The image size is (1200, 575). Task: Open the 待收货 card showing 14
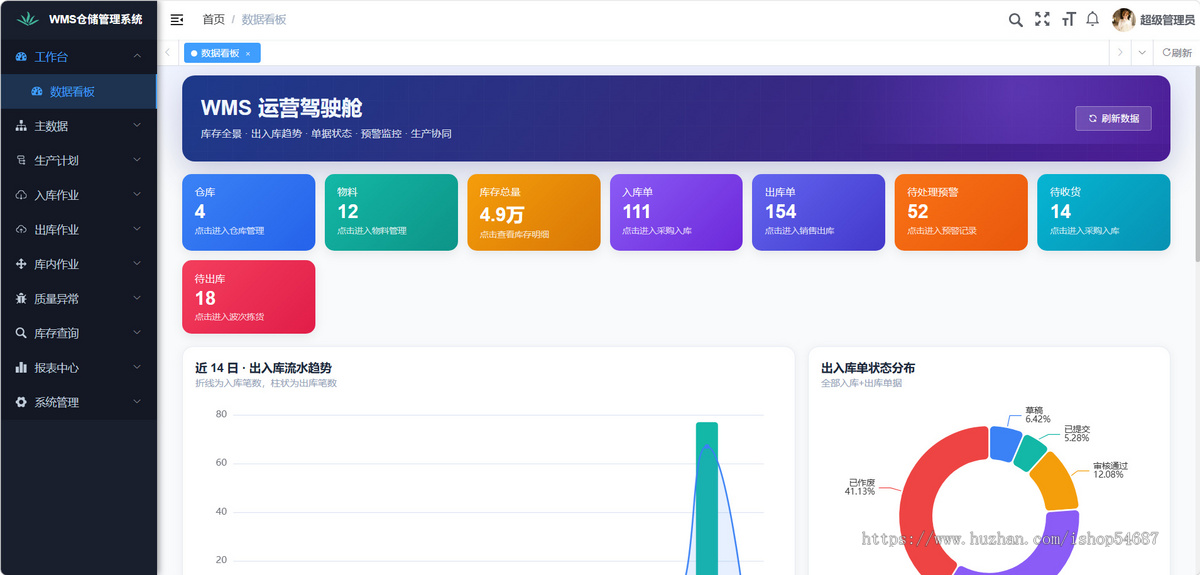(1104, 212)
